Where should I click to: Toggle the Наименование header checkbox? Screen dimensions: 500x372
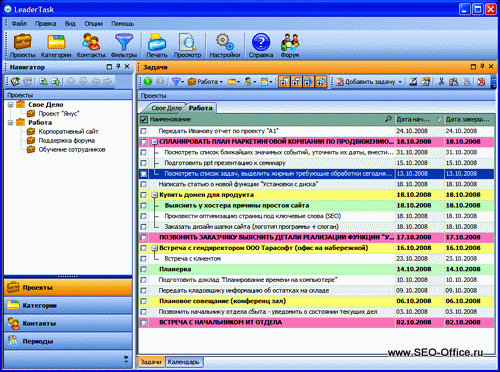pos(144,119)
